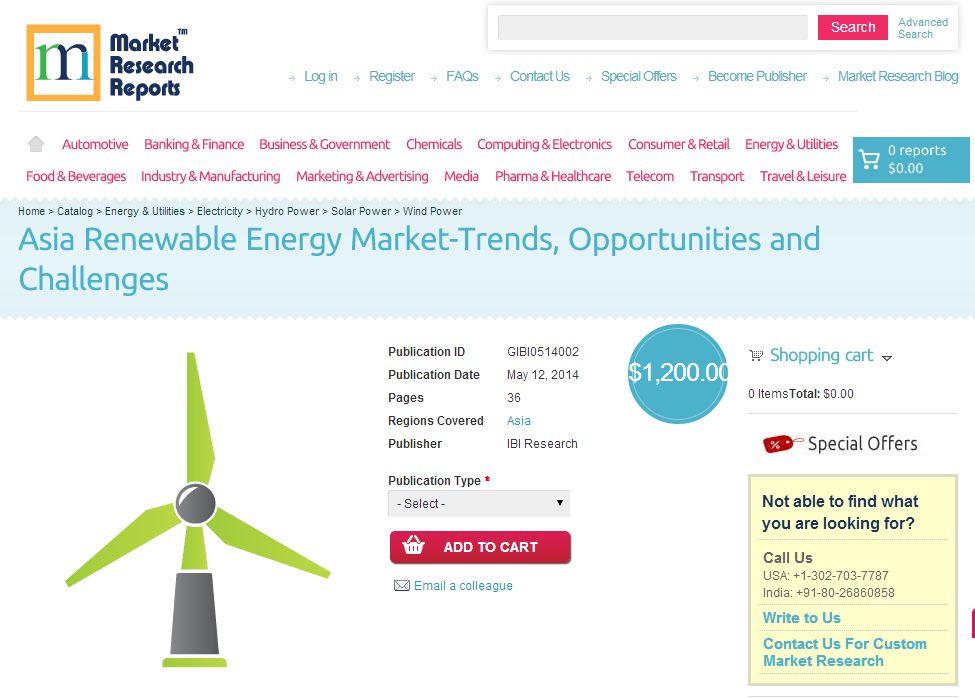Click the USA phone number +1-302-703-7787

point(841,576)
